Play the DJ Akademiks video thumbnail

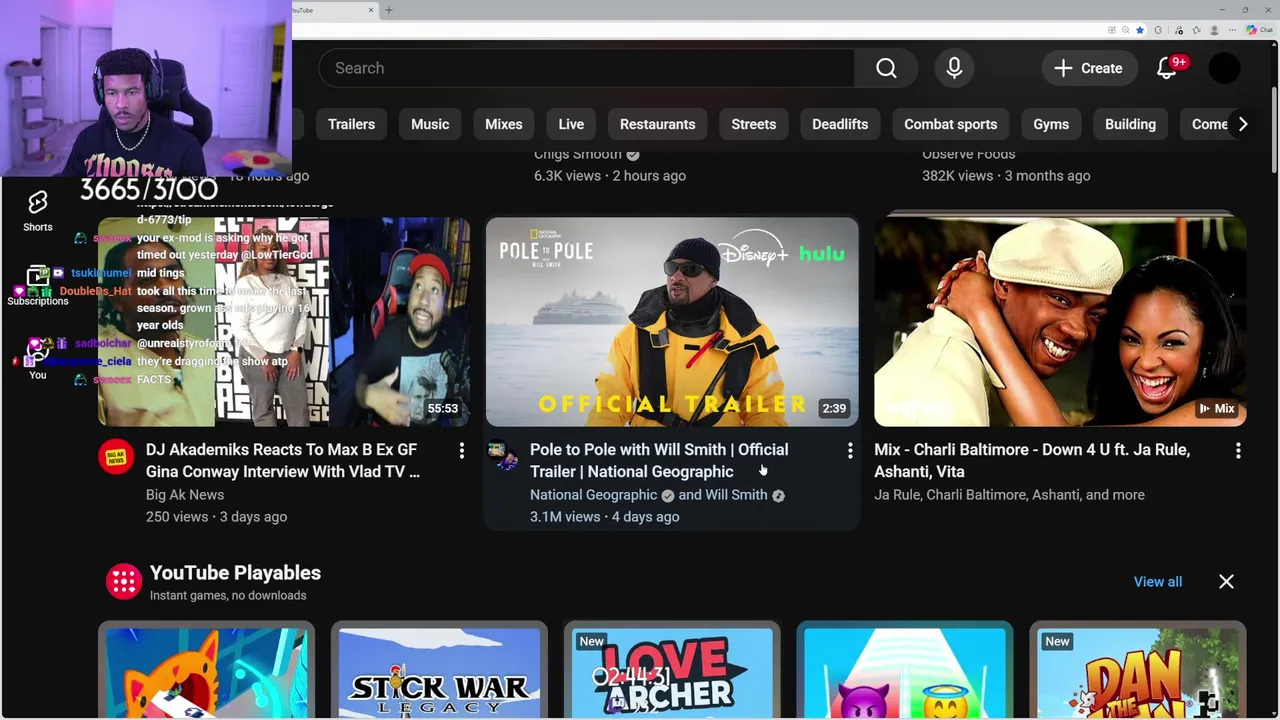click(284, 322)
